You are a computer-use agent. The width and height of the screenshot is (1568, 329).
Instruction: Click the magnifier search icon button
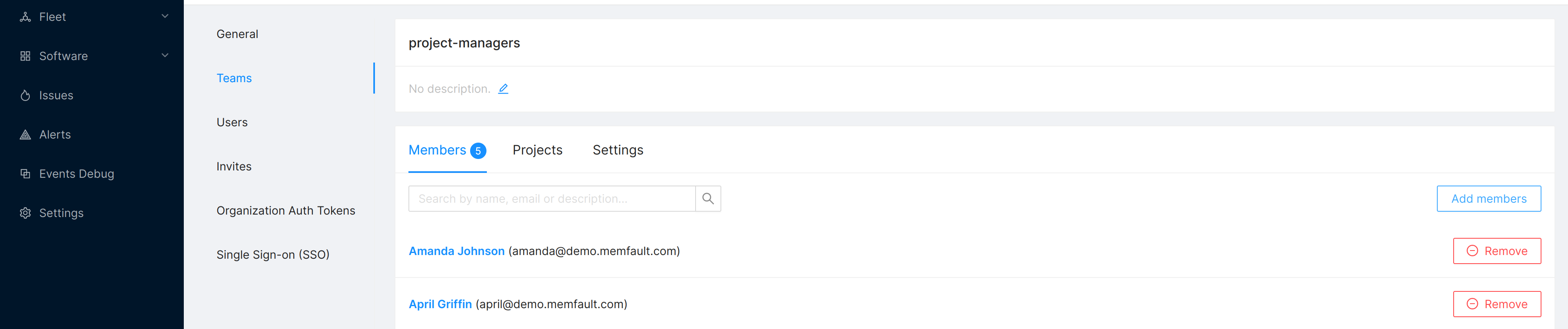coord(708,199)
